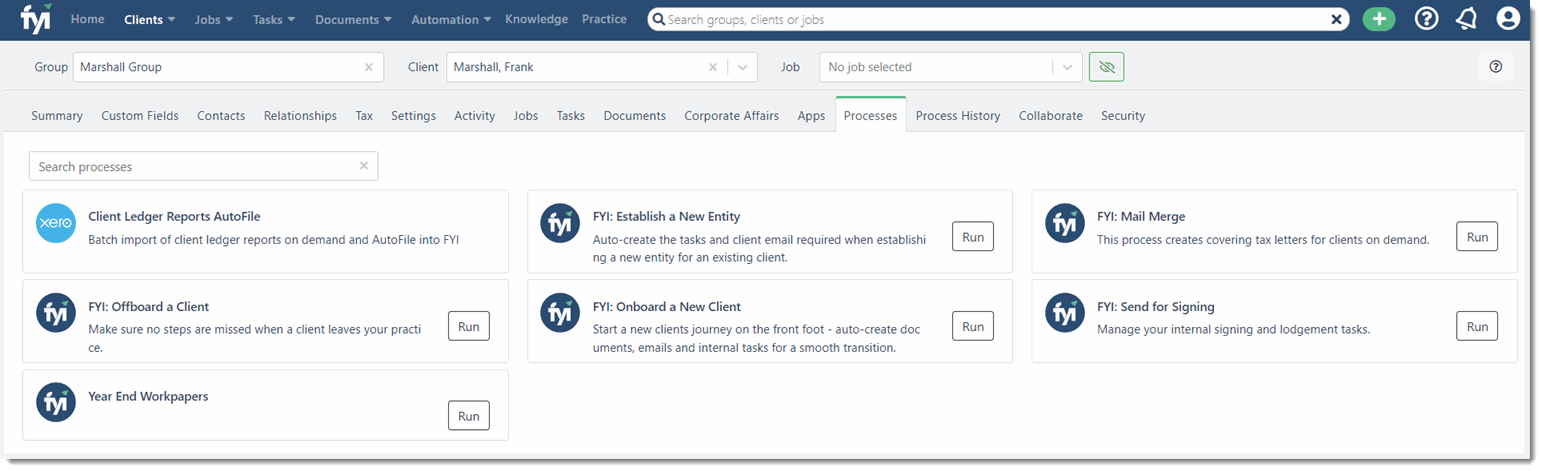Click the FYI icon on Onboard a New Client
Image resolution: width=1542 pixels, height=471 pixels.
560,313
